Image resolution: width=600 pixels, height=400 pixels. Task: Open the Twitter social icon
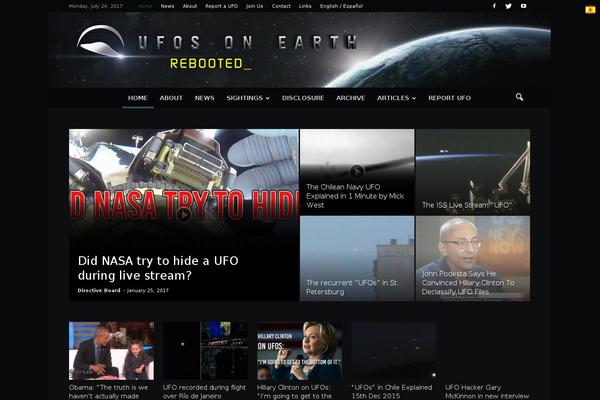coord(508,6)
